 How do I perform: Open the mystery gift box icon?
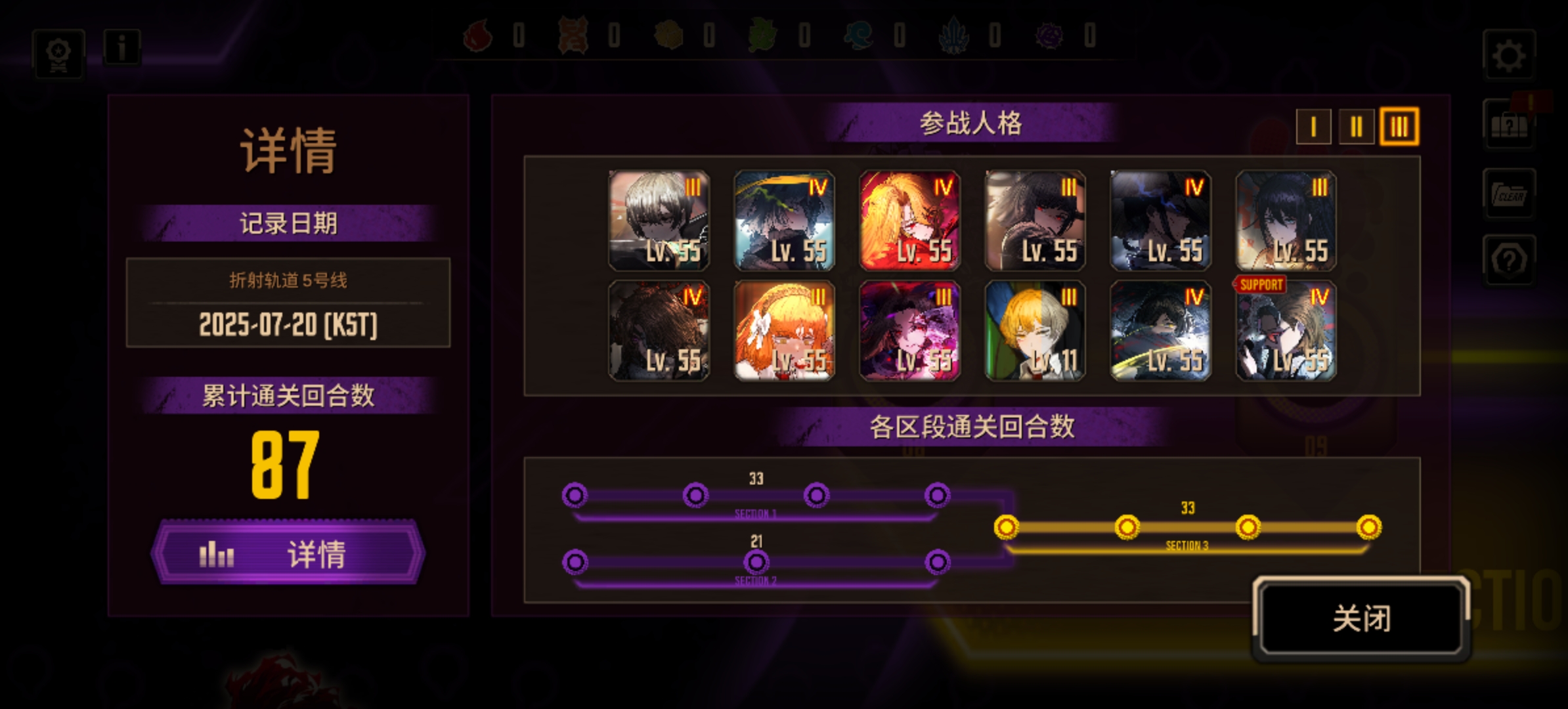pos(1508,125)
